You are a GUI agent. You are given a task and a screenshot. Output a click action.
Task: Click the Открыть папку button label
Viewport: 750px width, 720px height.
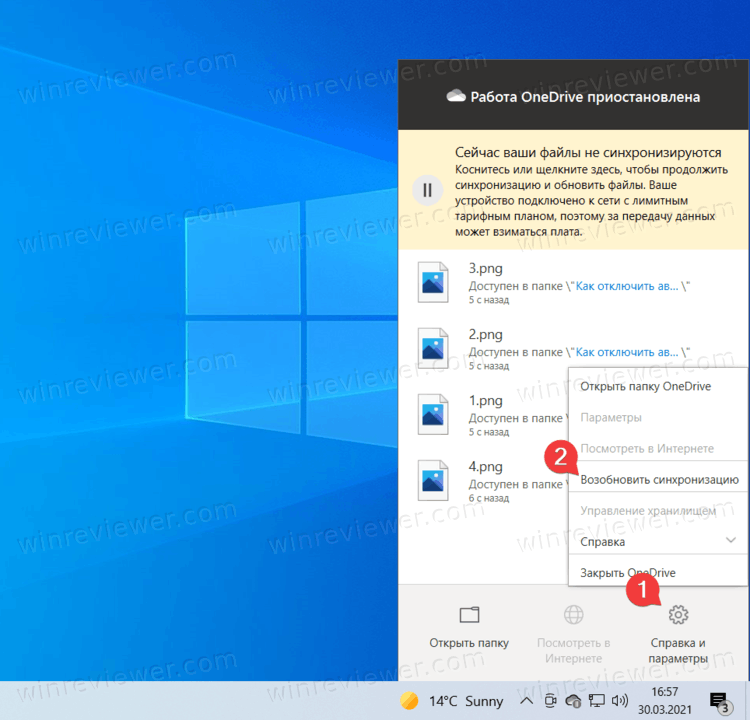click(469, 642)
